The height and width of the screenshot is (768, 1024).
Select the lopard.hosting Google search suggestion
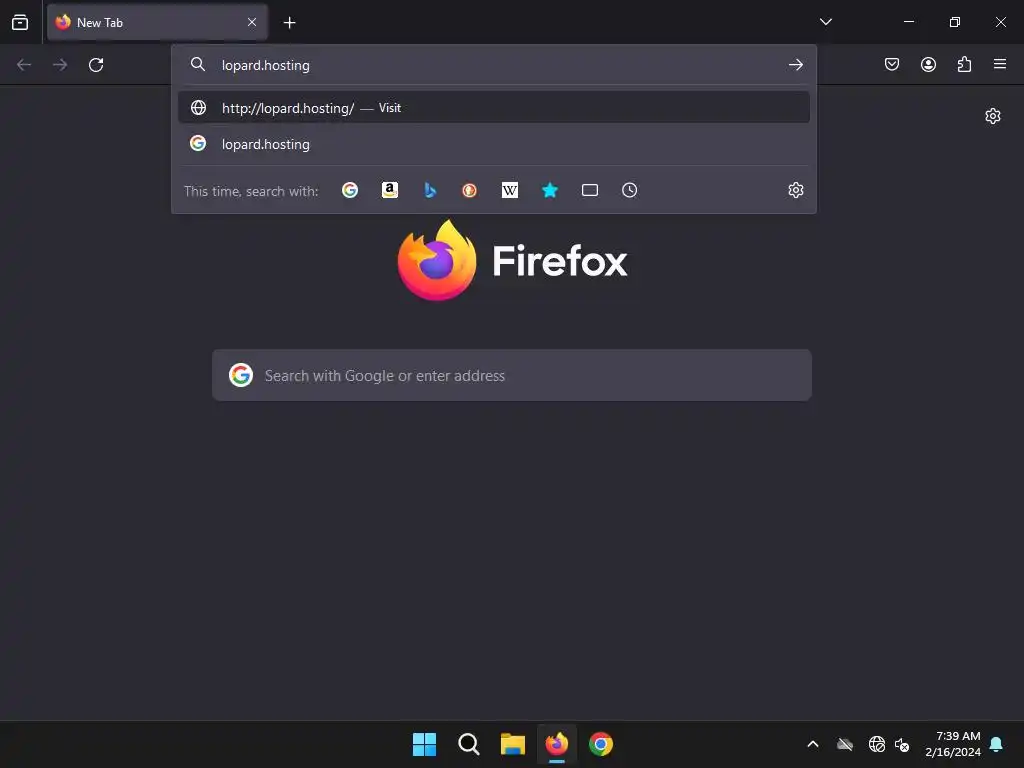[494, 144]
